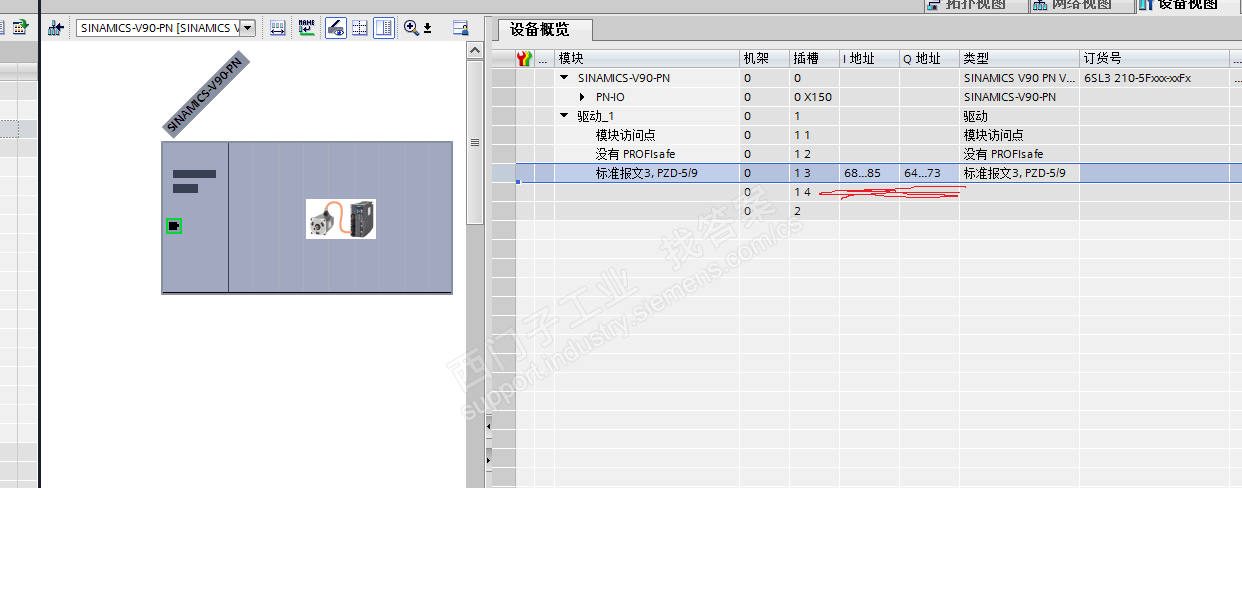The width and height of the screenshot is (1242, 604).
Task: Click the 插槽 column header
Action: 814,59
